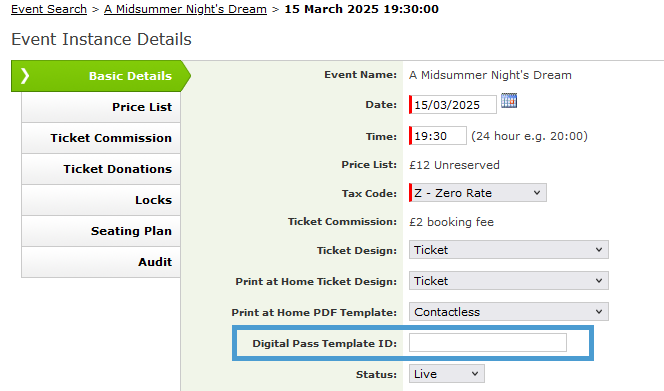Focus the Time input field
This screenshot has height=391, width=664.
coord(438,136)
